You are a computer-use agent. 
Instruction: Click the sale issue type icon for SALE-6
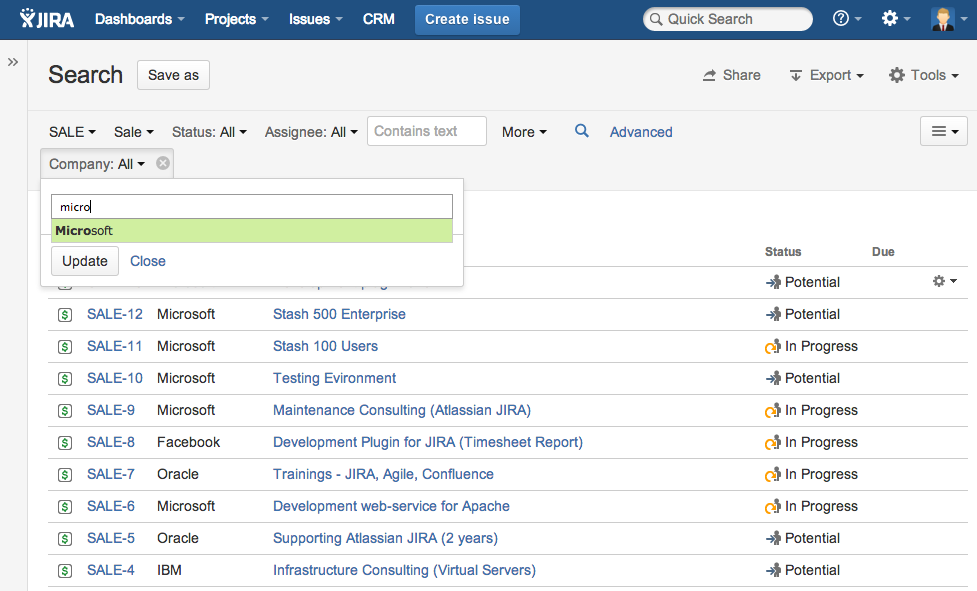coord(65,507)
